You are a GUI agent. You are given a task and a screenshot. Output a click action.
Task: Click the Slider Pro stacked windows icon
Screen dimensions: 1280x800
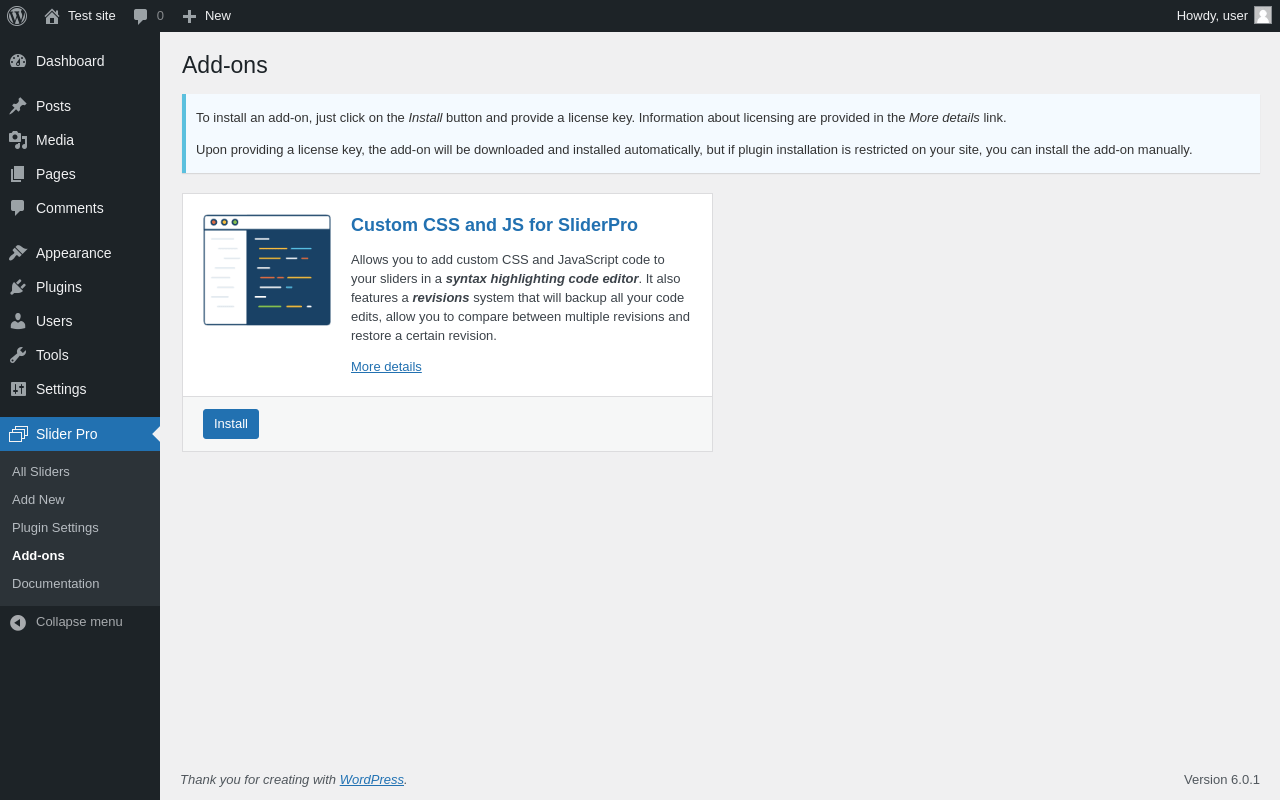[x=18, y=434]
